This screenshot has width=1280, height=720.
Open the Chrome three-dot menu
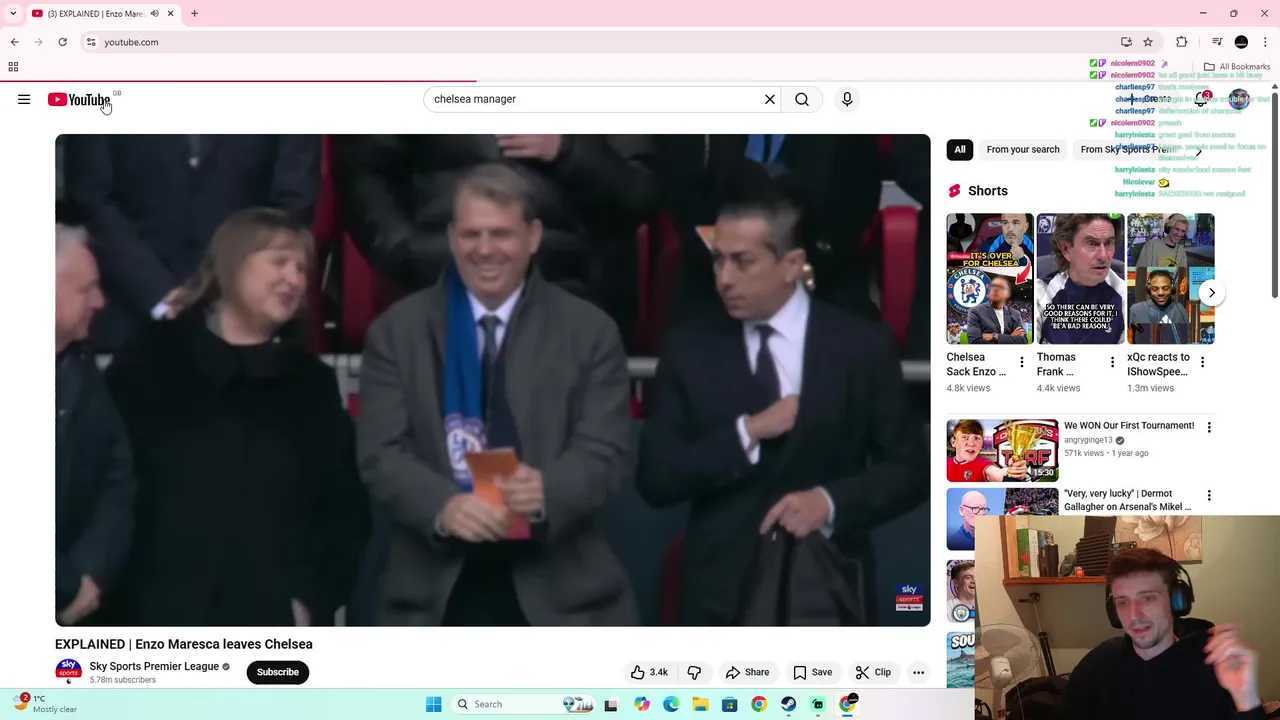click(1266, 42)
